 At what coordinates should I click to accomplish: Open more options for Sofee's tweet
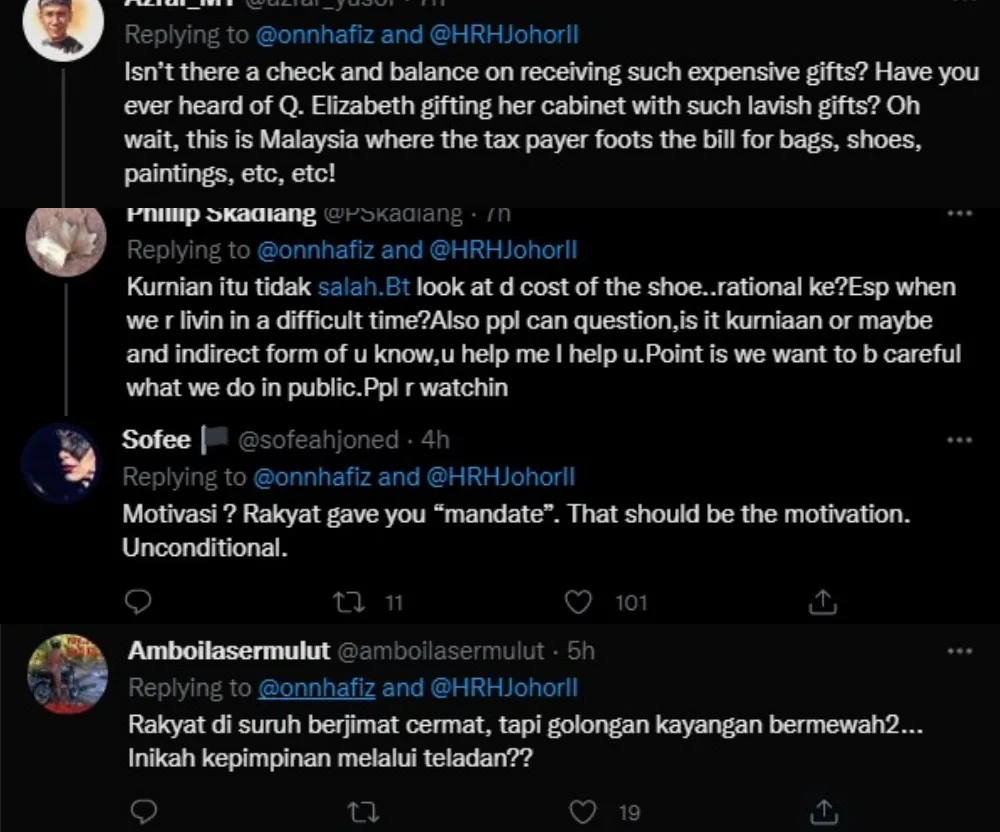point(959,440)
